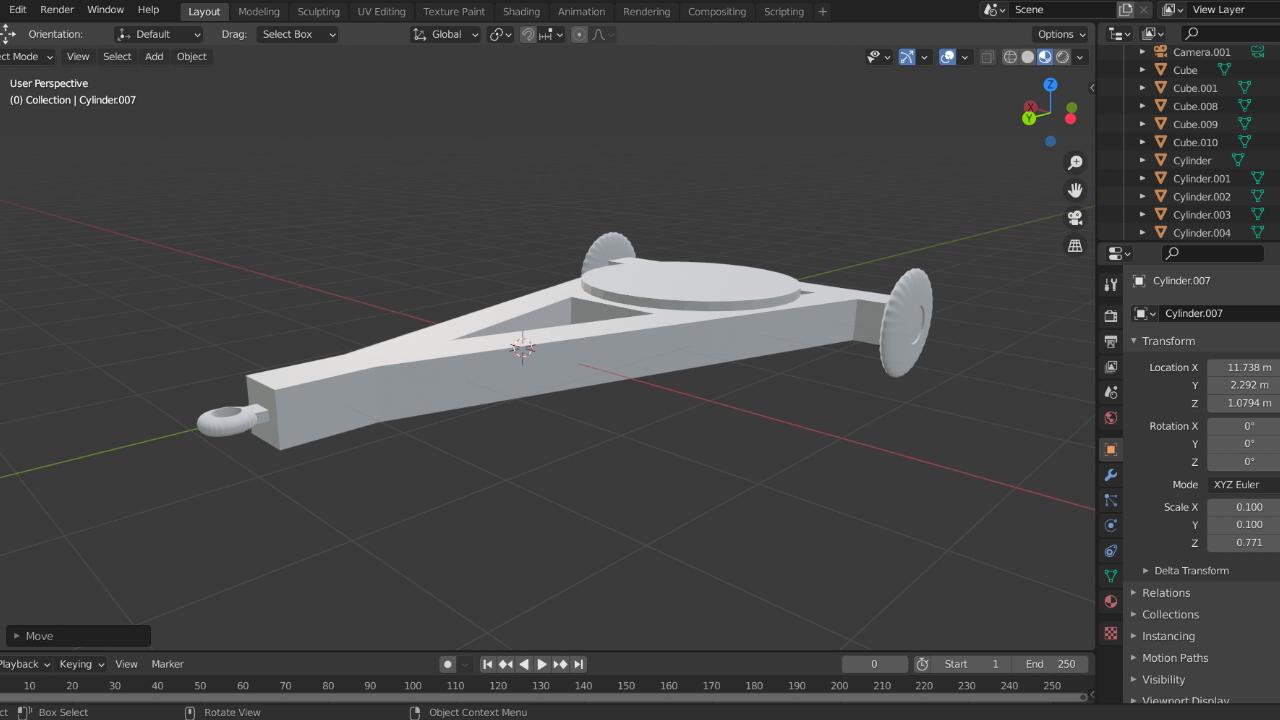
Task: Click the Scale Z value field
Action: tap(1243, 542)
